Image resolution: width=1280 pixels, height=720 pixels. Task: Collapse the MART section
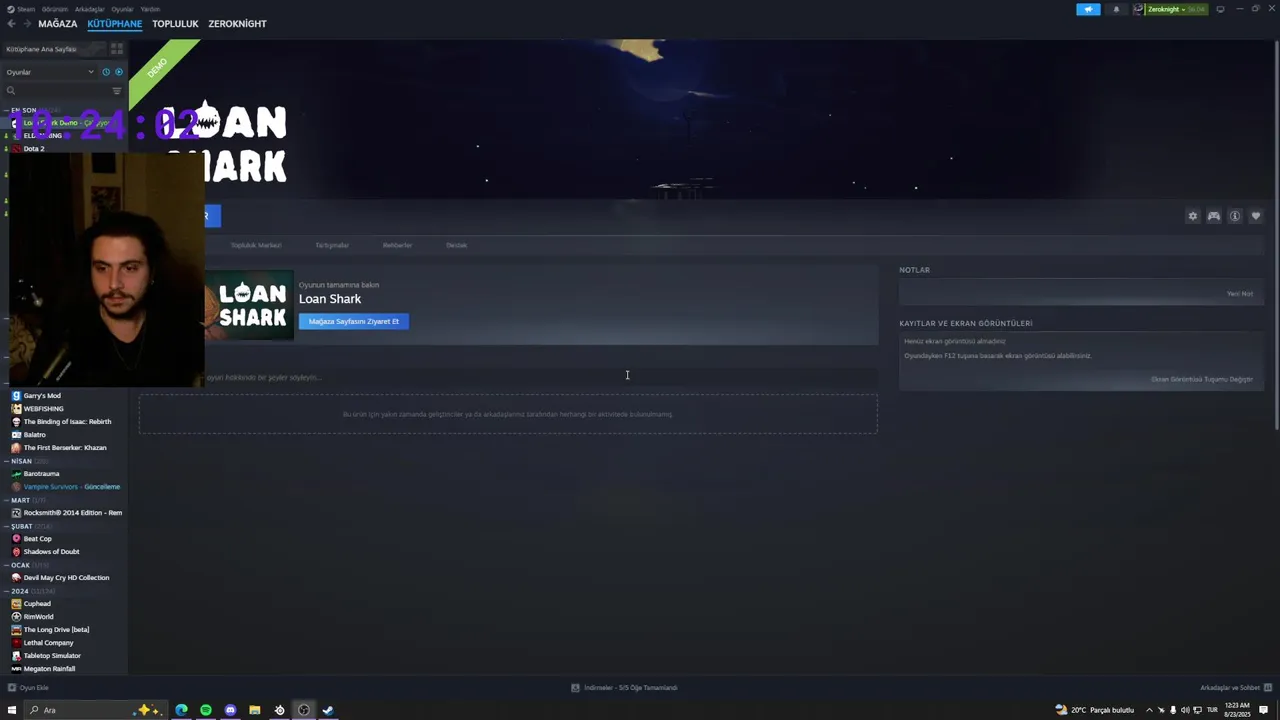(x=7, y=500)
